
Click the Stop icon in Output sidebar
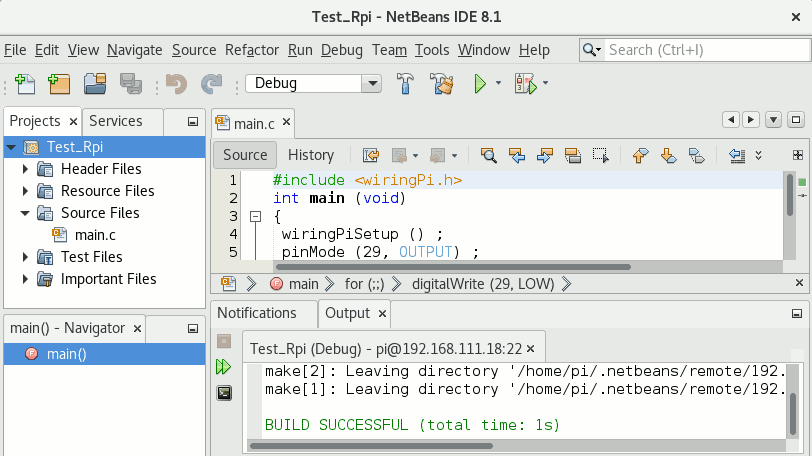tap(224, 341)
